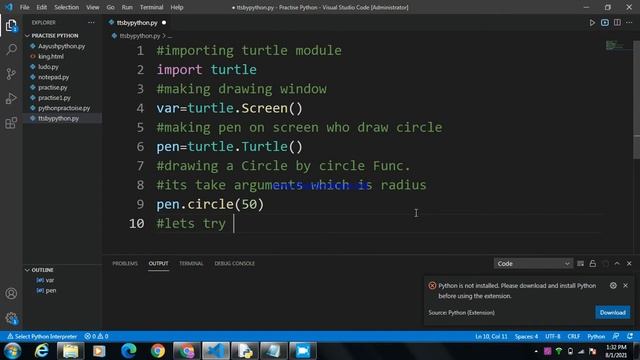Open practise.py in explorer
The width and height of the screenshot is (640, 360).
point(53,87)
